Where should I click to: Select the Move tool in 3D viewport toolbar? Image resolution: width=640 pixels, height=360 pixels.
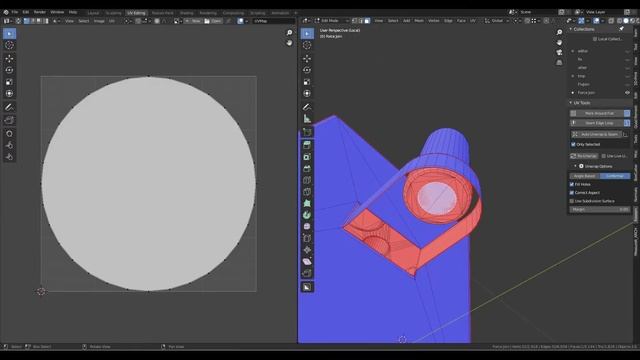tap(307, 59)
